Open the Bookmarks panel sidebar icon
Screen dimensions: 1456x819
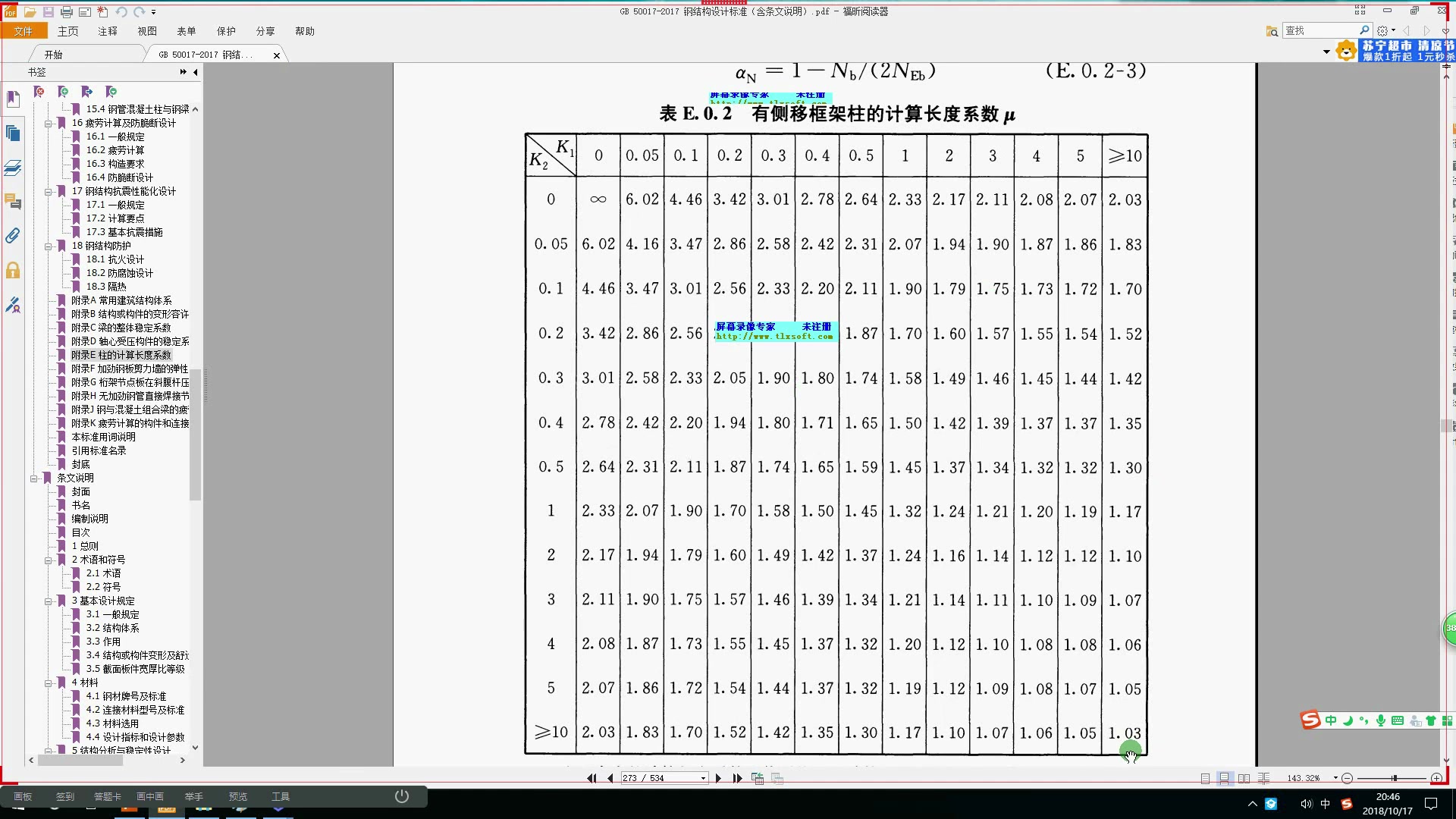click(13, 99)
